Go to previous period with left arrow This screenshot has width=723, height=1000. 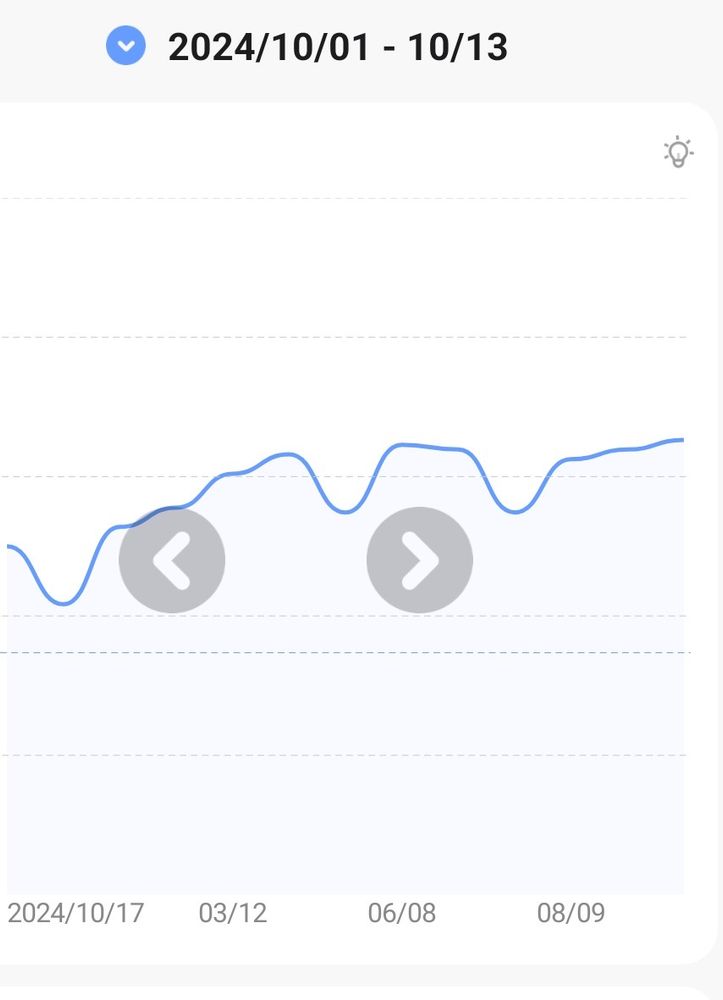(x=172, y=560)
